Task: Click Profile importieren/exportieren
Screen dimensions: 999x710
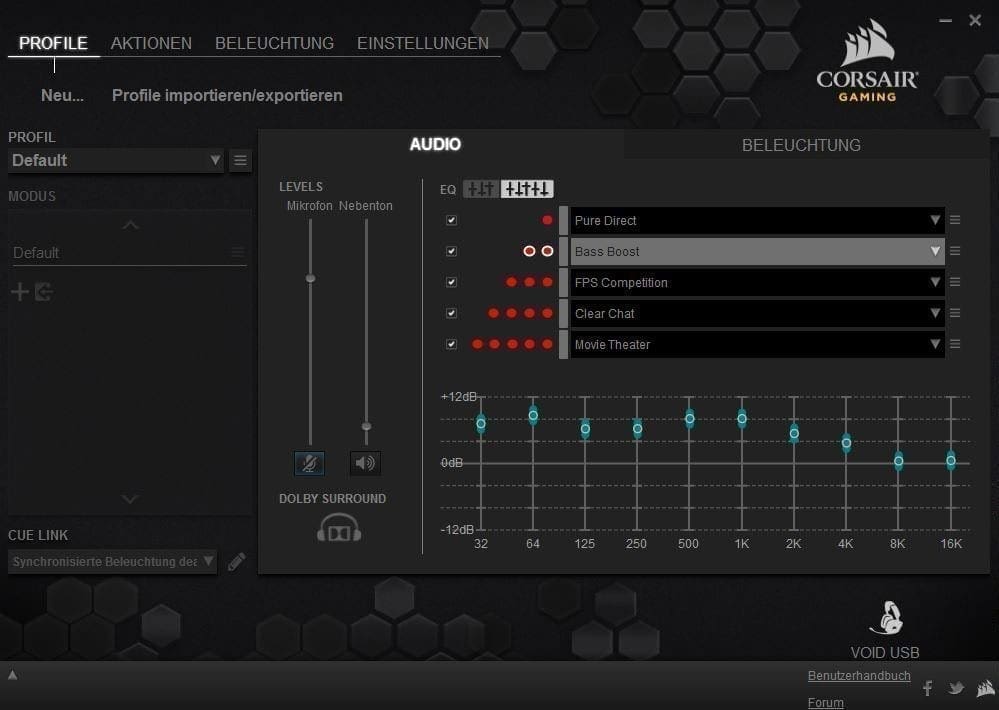Action: (x=227, y=96)
